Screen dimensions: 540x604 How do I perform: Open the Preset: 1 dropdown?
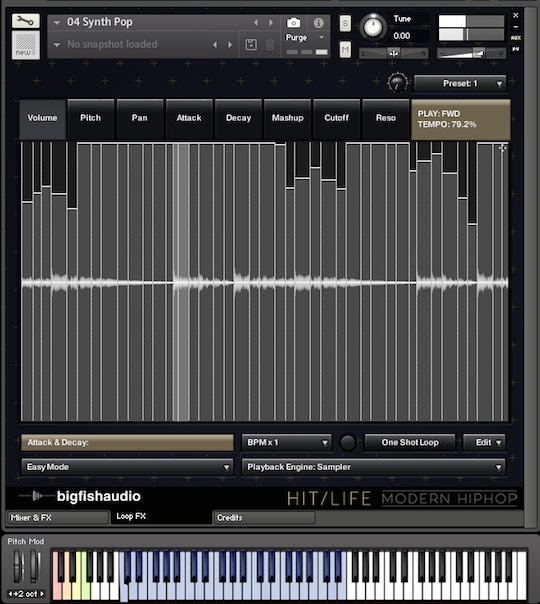(x=460, y=84)
